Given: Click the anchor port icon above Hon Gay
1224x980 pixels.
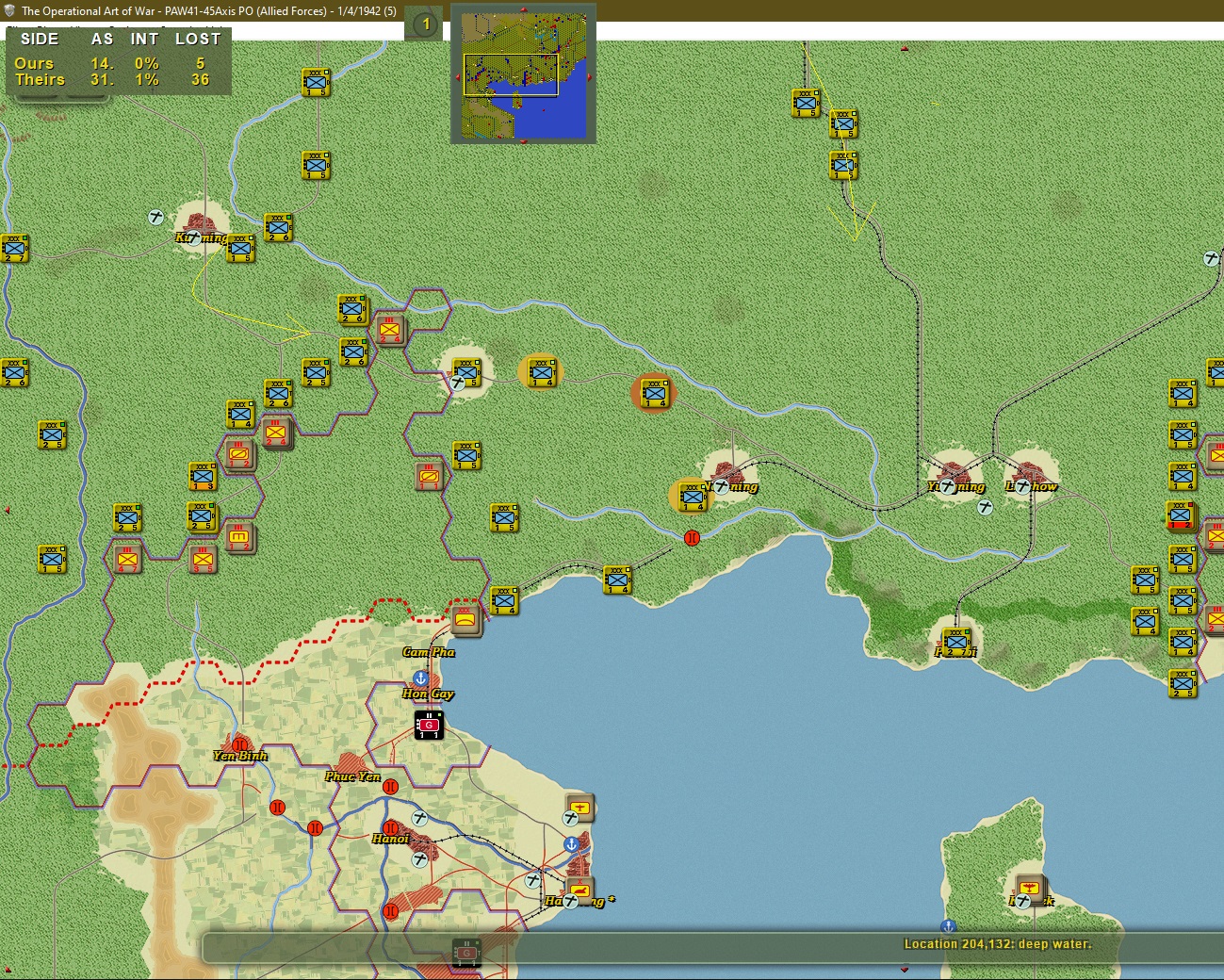Looking at the screenshot, I should coord(421,678).
